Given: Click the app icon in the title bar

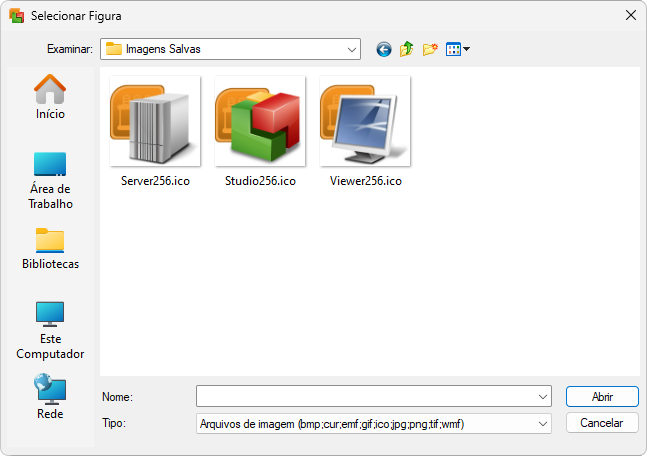Looking at the screenshot, I should [16, 15].
